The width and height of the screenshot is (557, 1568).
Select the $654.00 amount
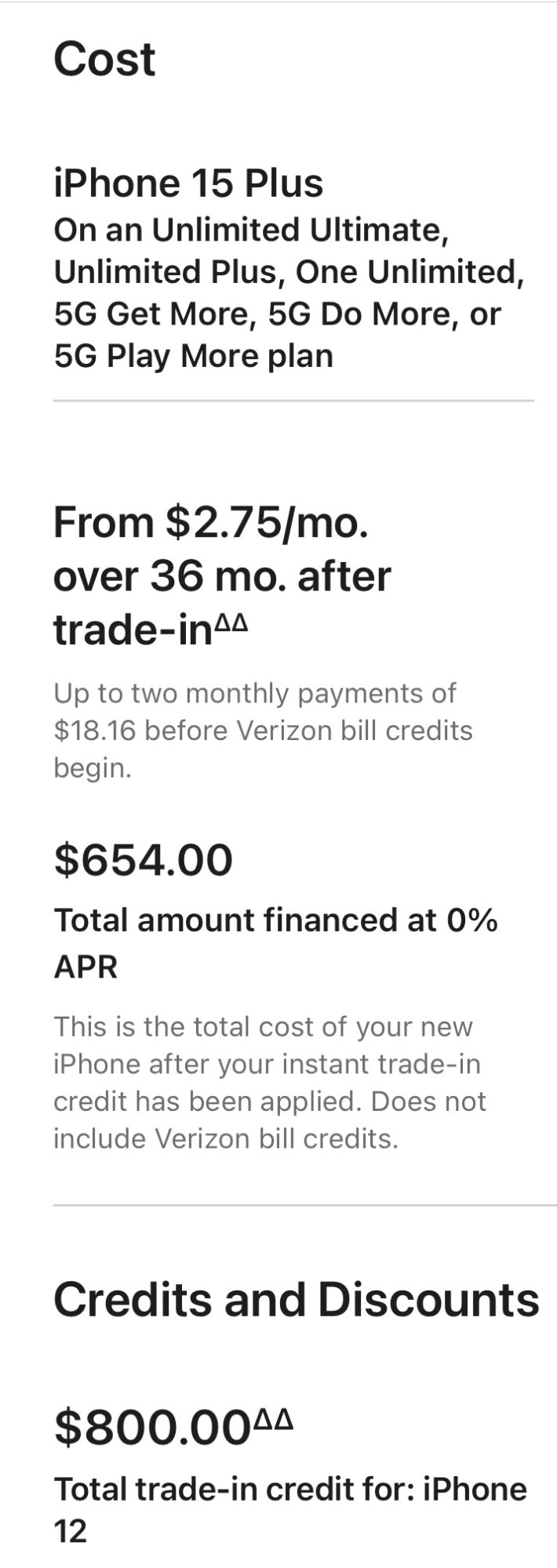tap(144, 859)
